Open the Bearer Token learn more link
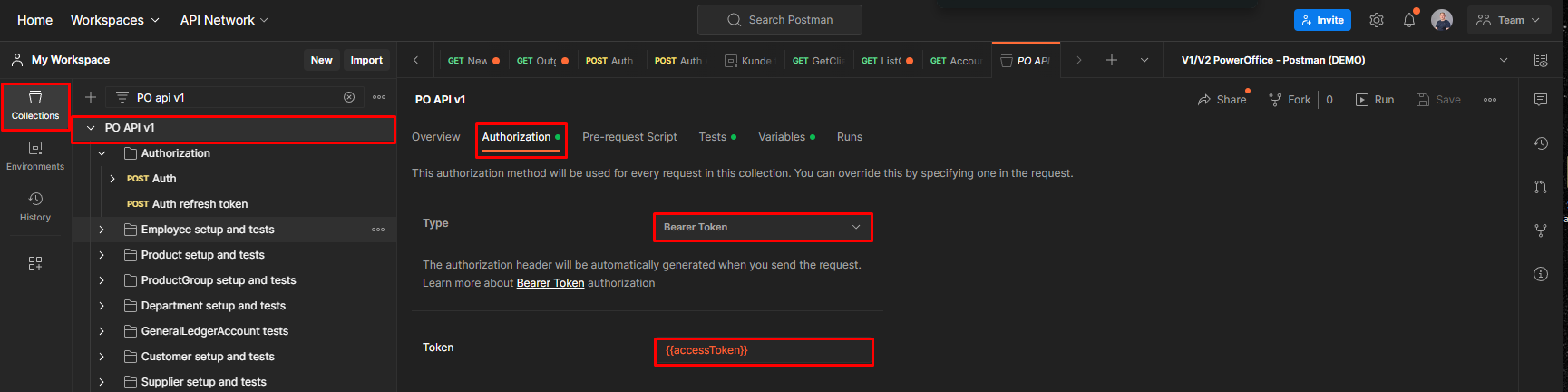 click(x=550, y=283)
